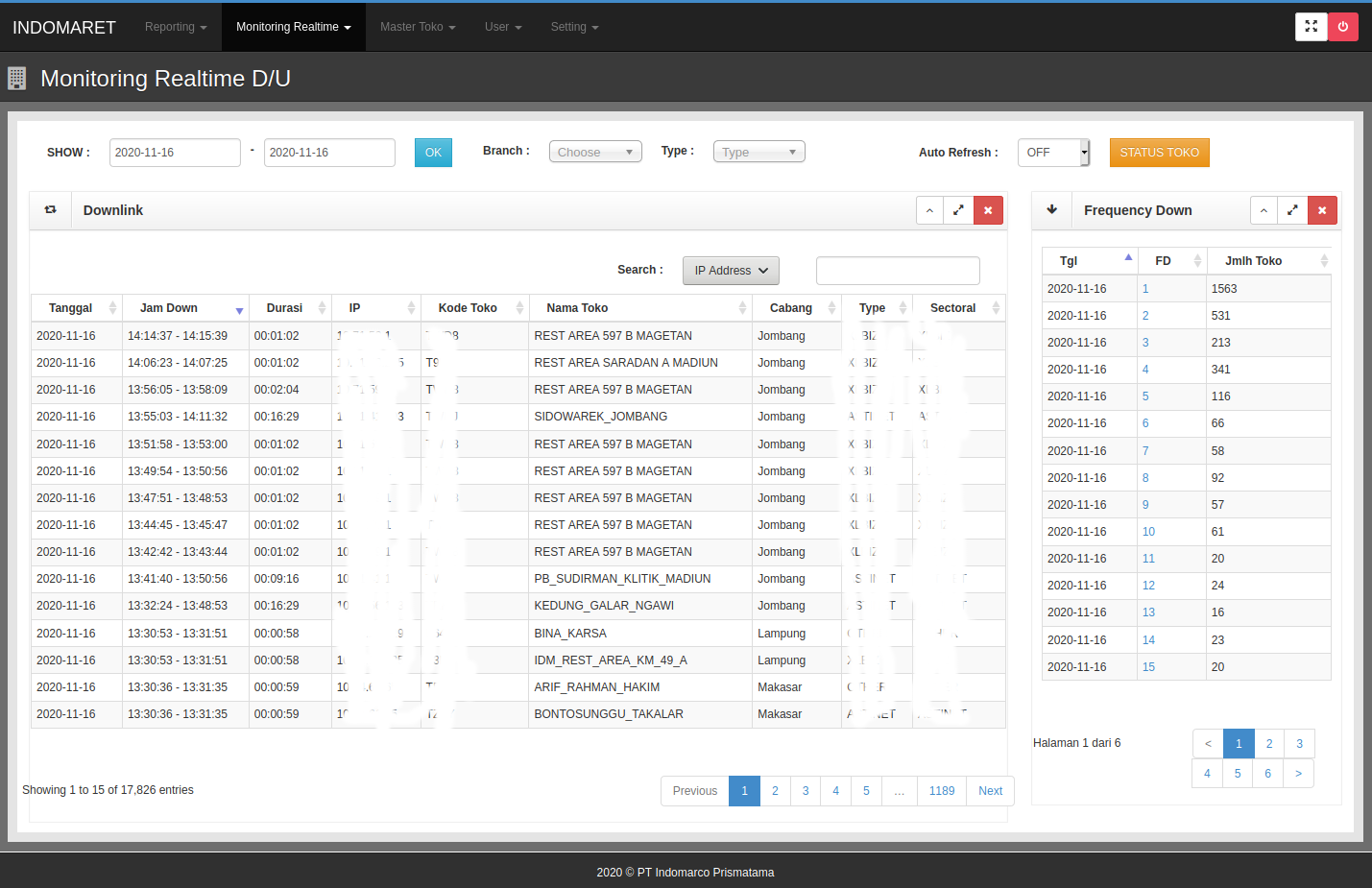Open the Auto Refresh OFF selector
1372x888 pixels.
1053,153
